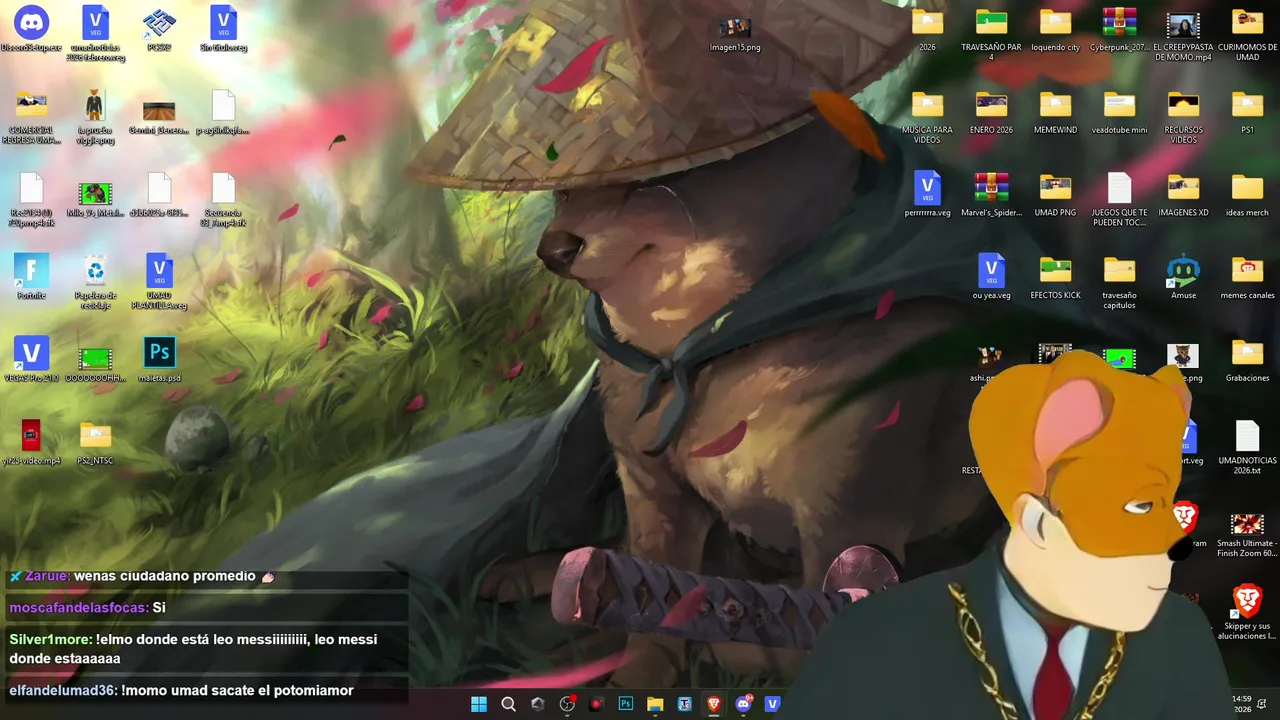The width and height of the screenshot is (1280, 720).
Task: Open VEGAS Pro from the taskbar
Action: click(x=772, y=704)
